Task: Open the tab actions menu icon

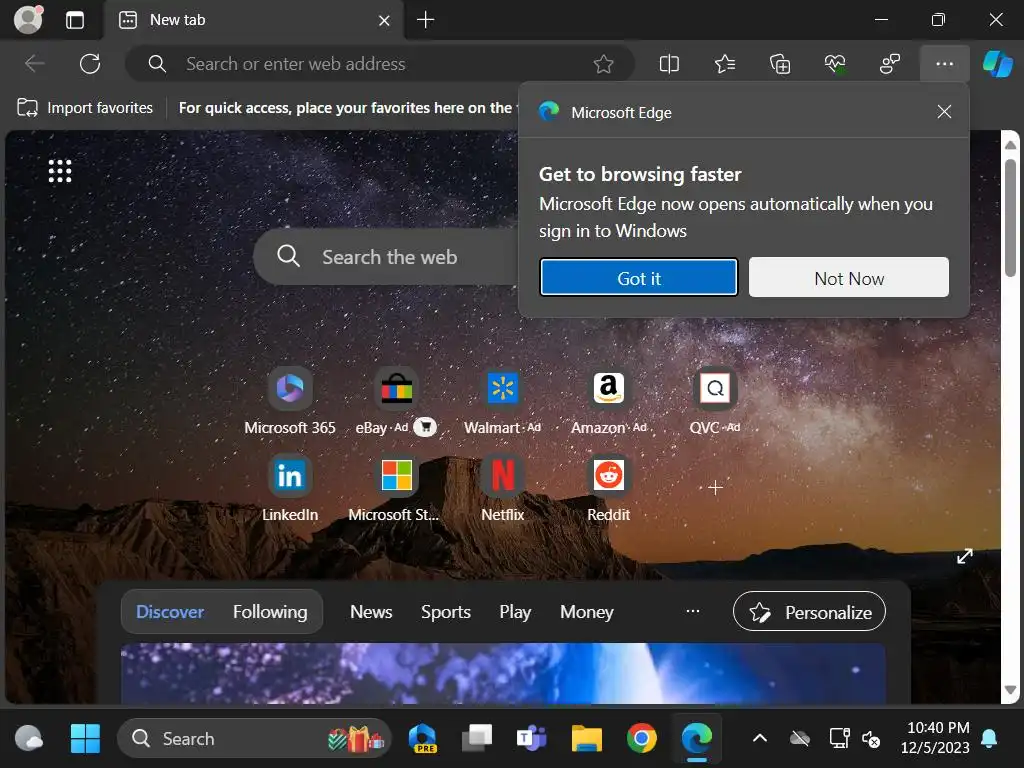Action: tap(75, 20)
